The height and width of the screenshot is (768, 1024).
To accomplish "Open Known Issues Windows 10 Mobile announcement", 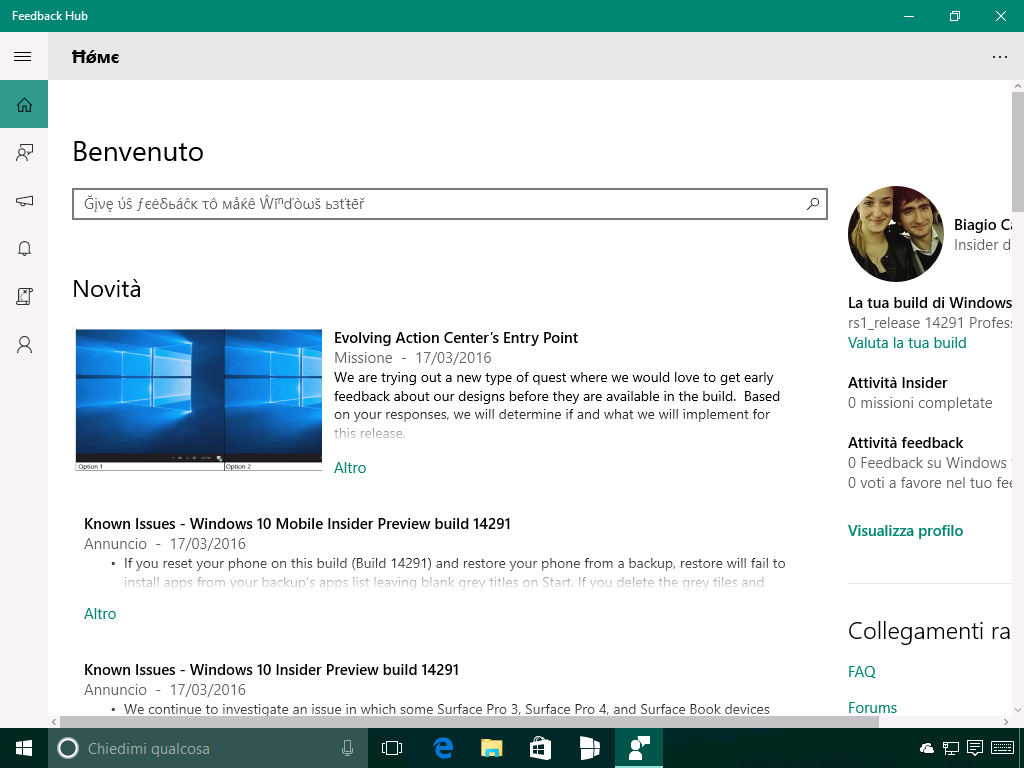I will (x=297, y=524).
